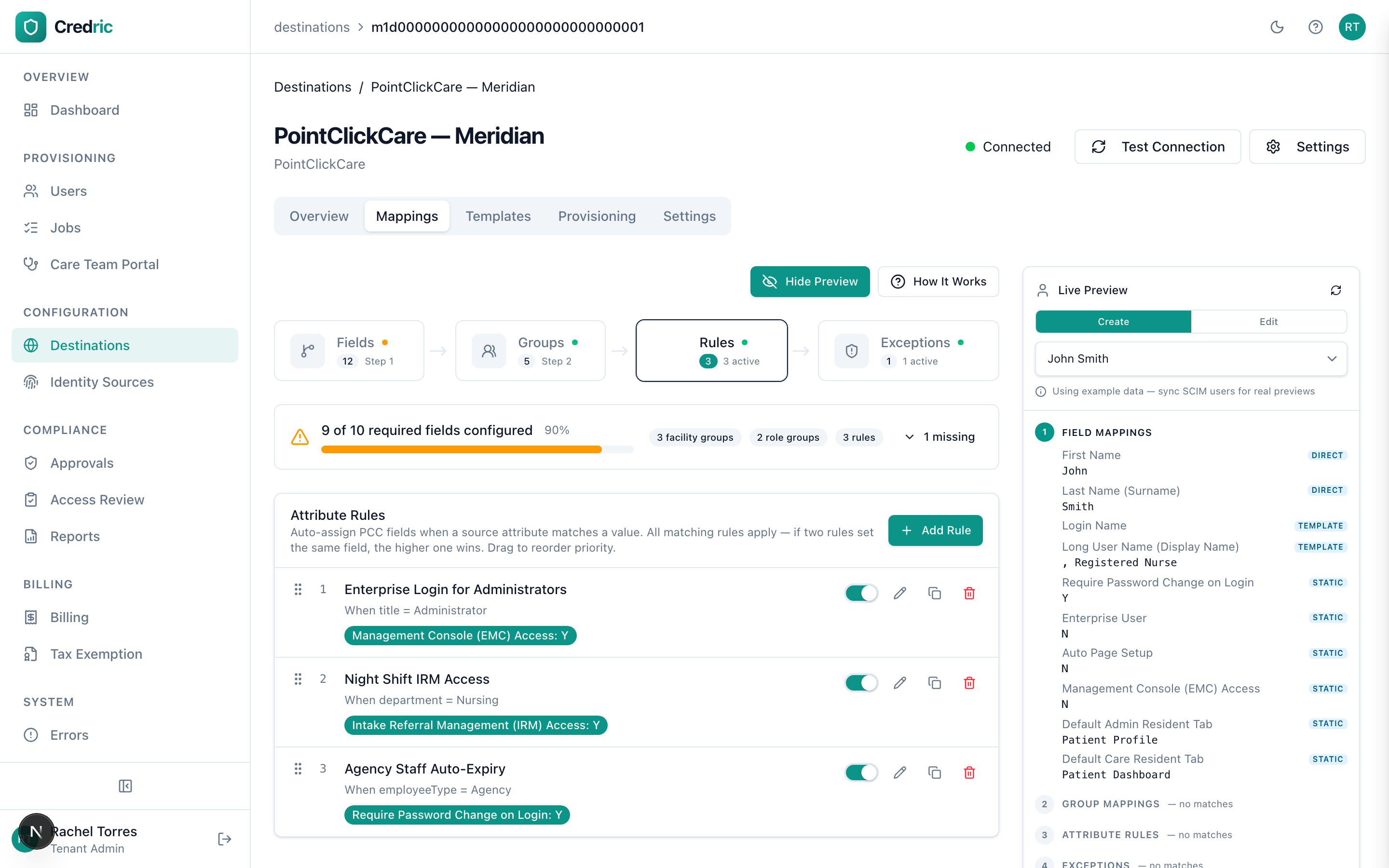Disable the Agency Staff Auto-Expiry toggle

(x=861, y=772)
